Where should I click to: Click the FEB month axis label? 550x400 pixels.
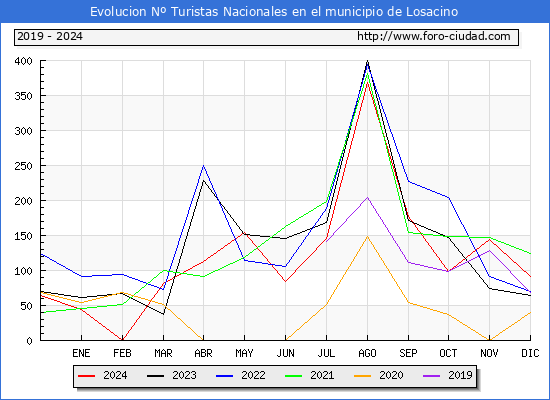pos(122,353)
